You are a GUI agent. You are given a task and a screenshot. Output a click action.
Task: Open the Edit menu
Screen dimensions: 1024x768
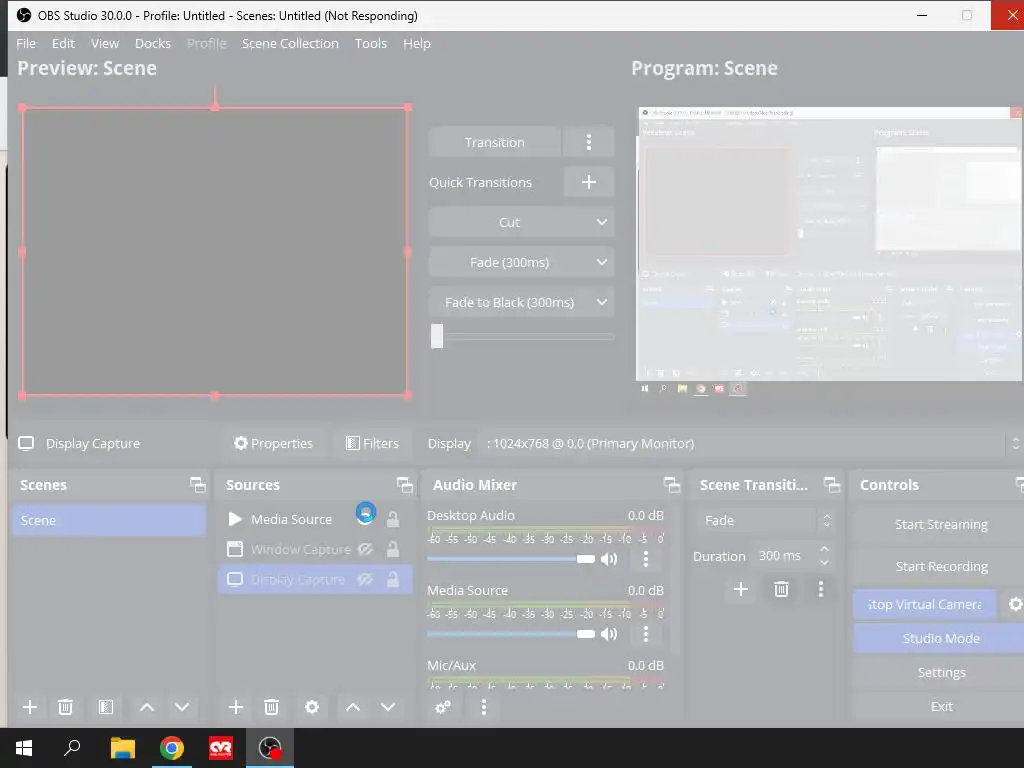pyautogui.click(x=63, y=43)
